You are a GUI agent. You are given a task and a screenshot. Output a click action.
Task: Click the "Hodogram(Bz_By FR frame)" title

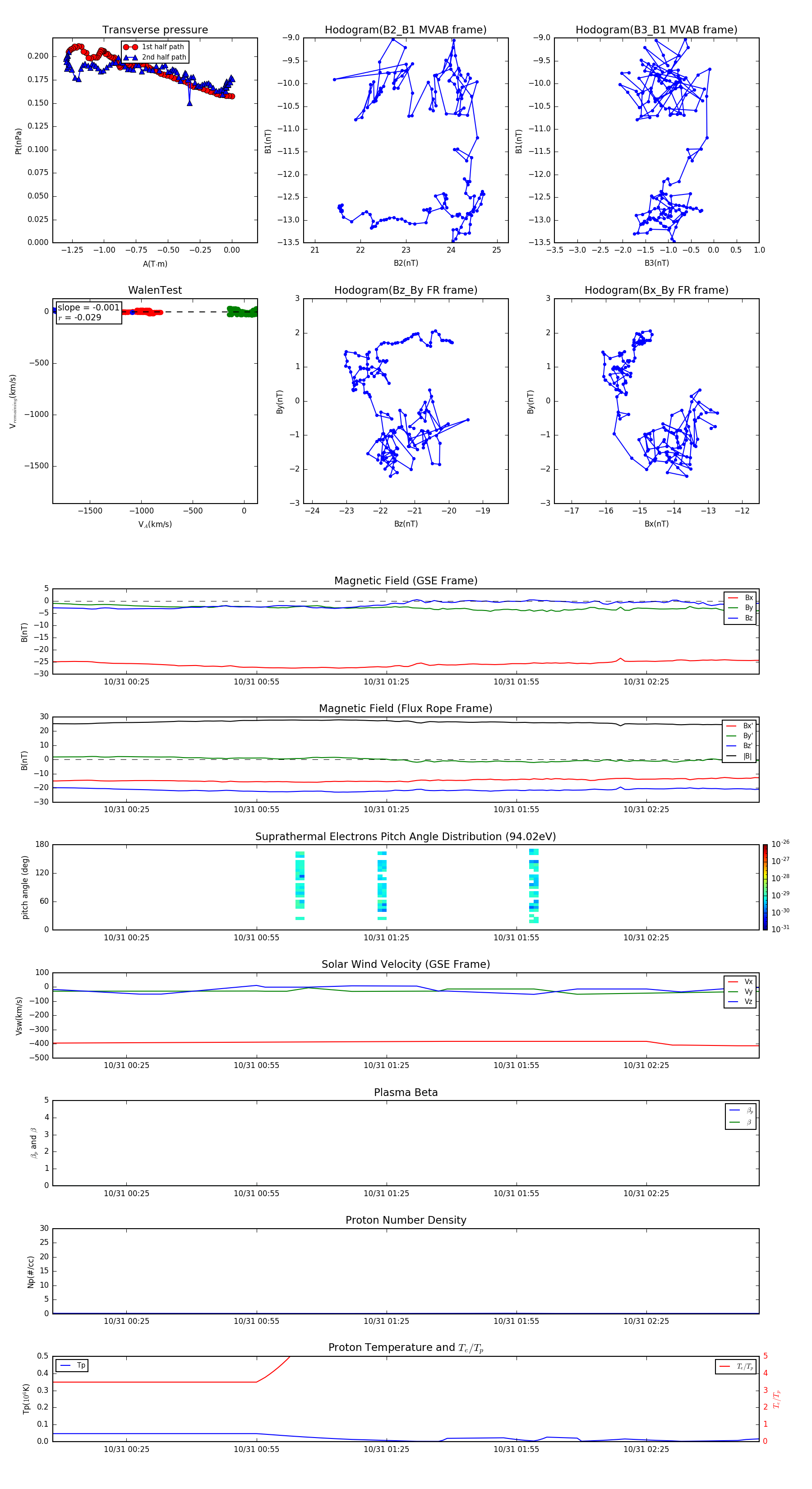[x=406, y=290]
